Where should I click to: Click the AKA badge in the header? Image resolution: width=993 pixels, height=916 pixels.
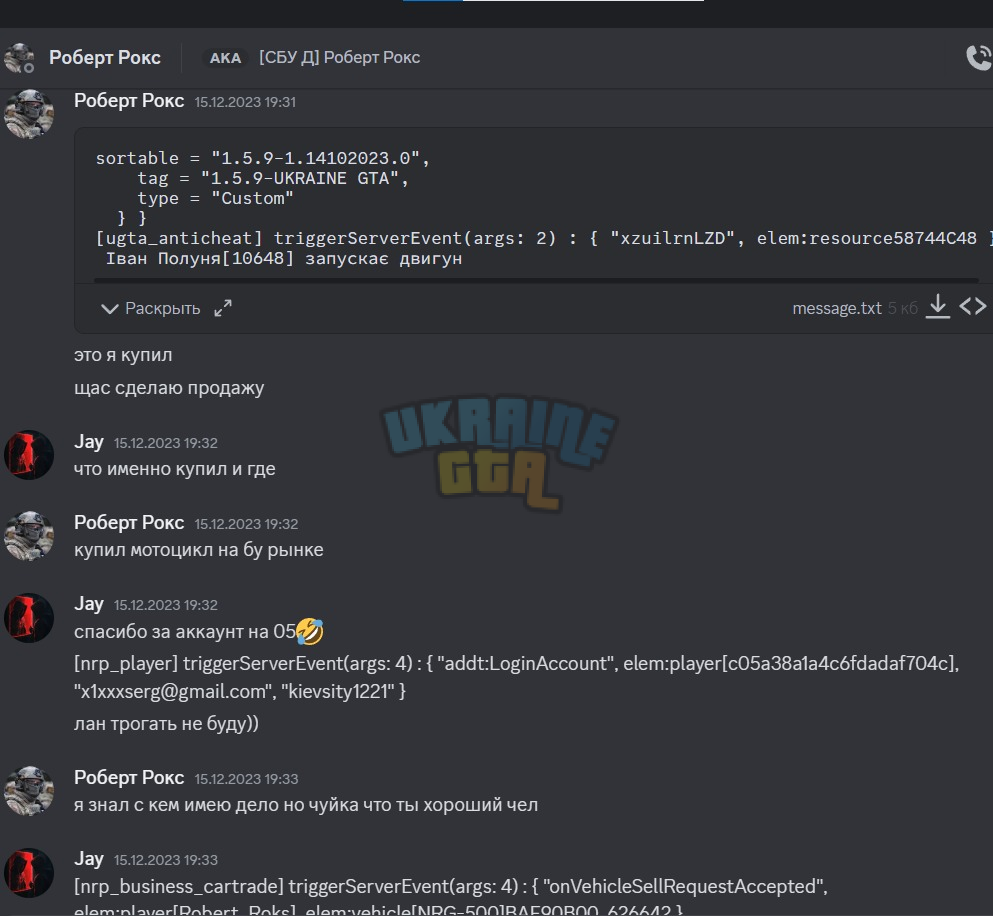(225, 58)
